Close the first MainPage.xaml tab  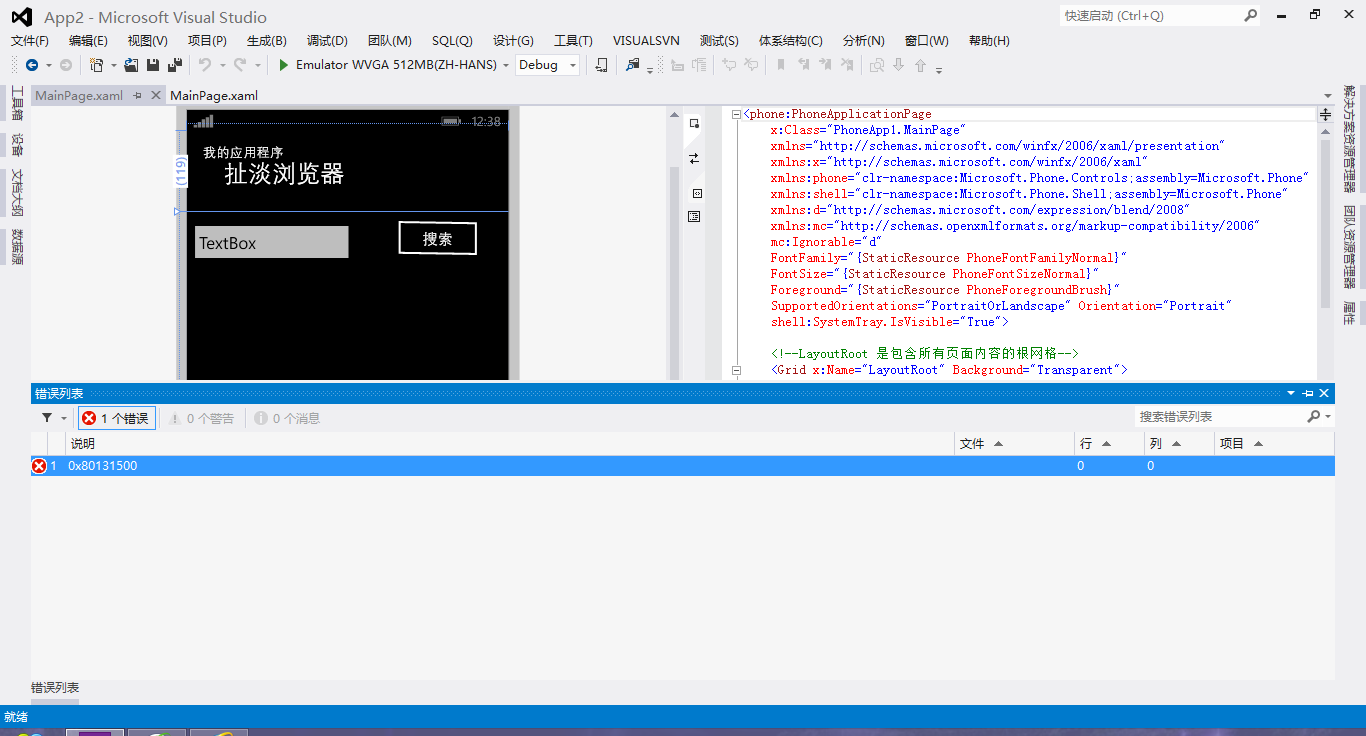point(155,95)
